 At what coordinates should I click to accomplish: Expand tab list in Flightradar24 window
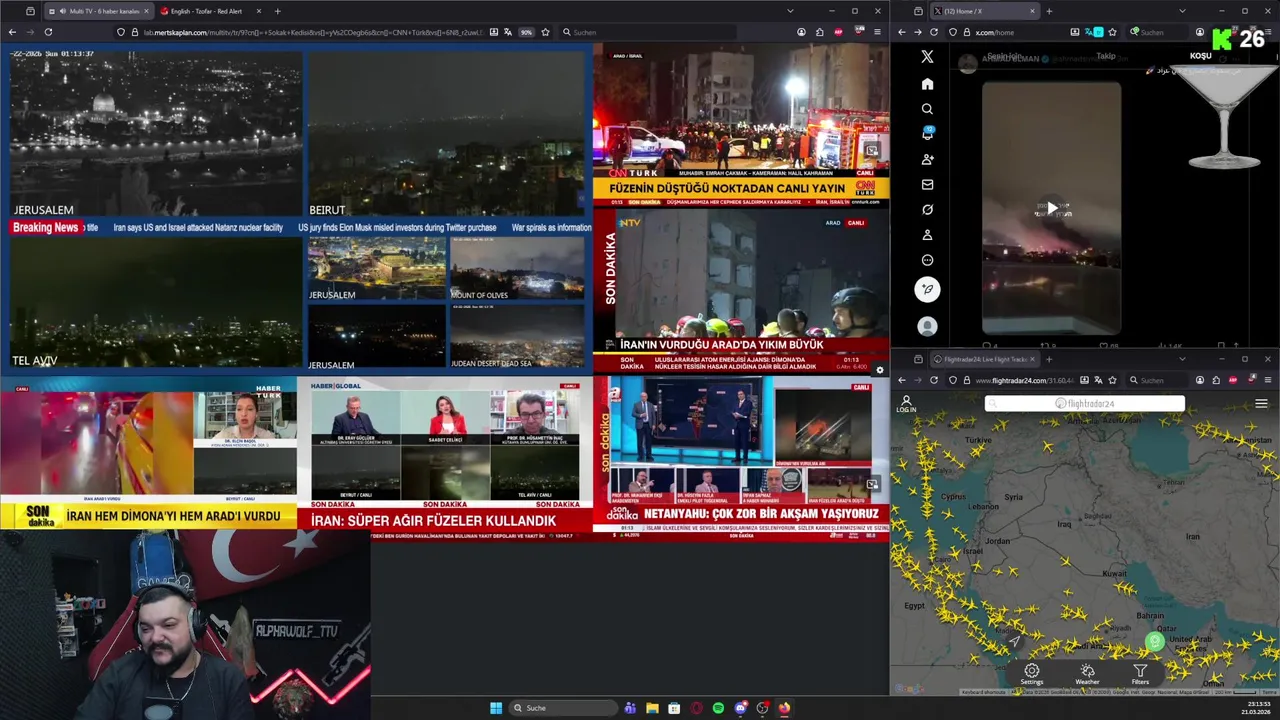coord(1182,359)
